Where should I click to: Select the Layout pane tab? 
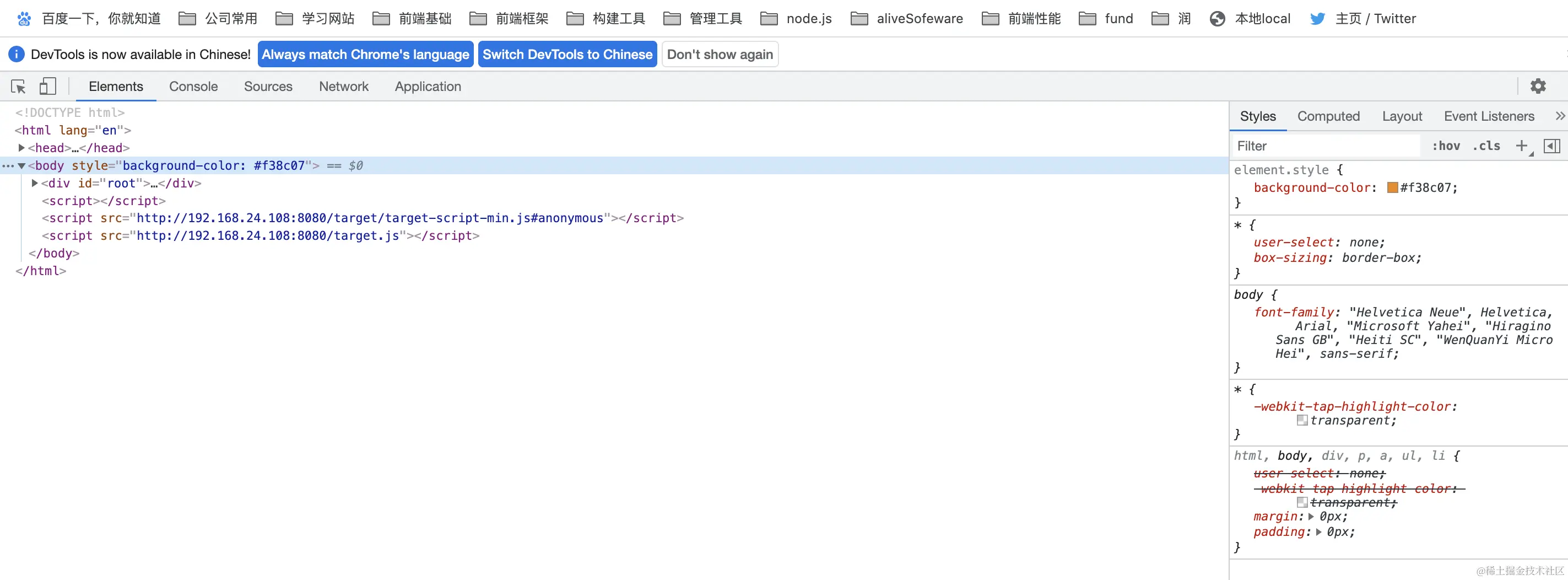point(1402,116)
